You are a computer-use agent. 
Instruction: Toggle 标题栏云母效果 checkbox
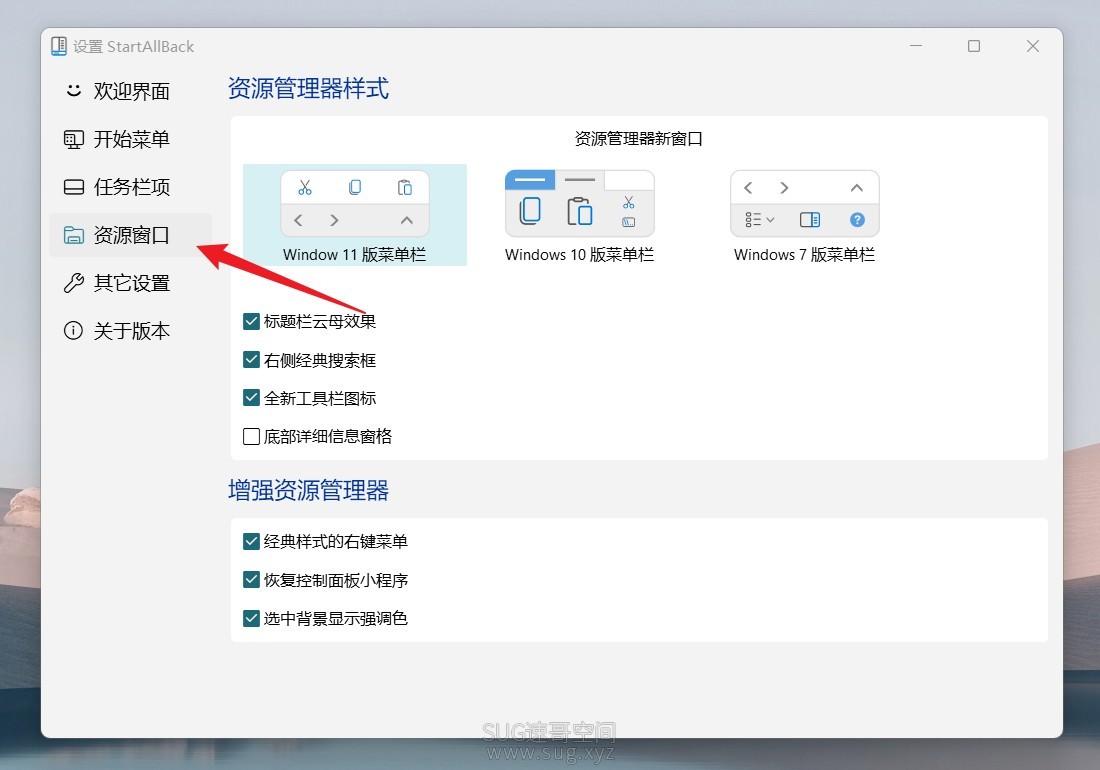(251, 321)
